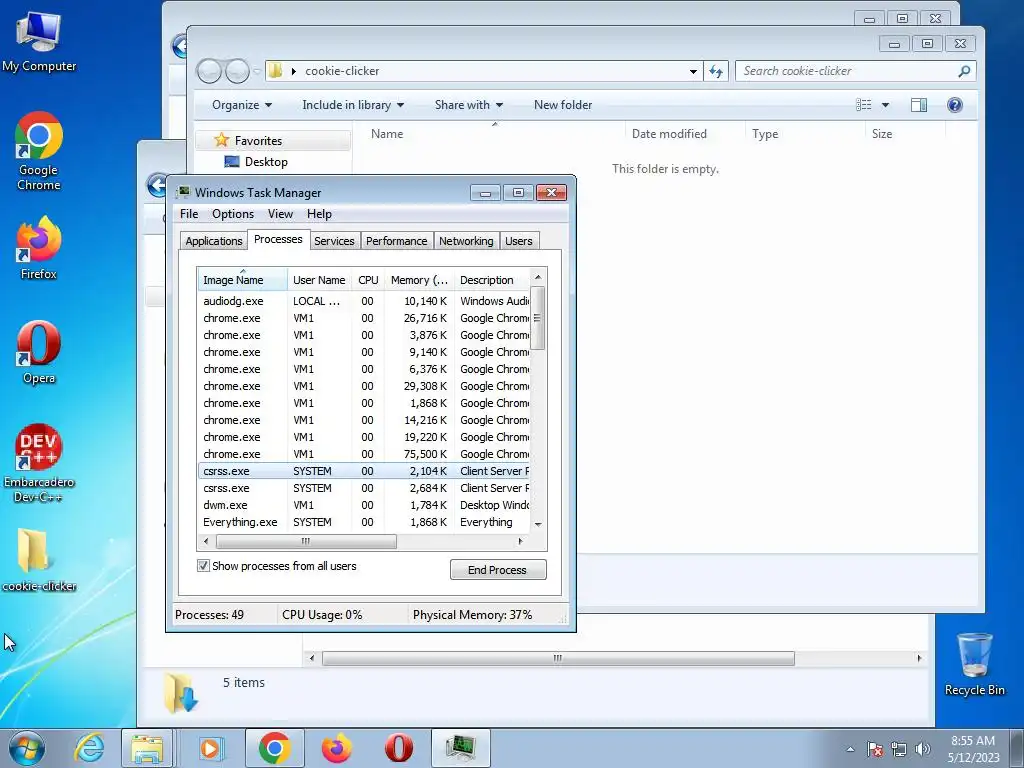Sort processes by CPU column
This screenshot has height=768, width=1024.
368,280
